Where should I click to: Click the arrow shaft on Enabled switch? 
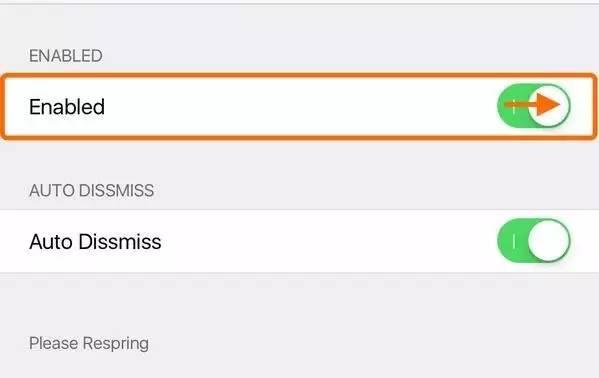tap(521, 104)
